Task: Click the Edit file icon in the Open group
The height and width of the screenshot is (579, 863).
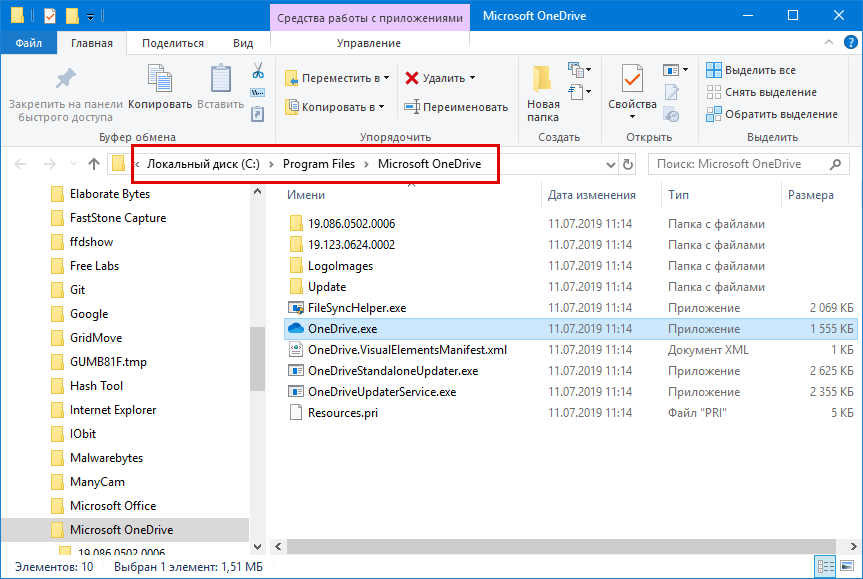Action: [x=671, y=92]
